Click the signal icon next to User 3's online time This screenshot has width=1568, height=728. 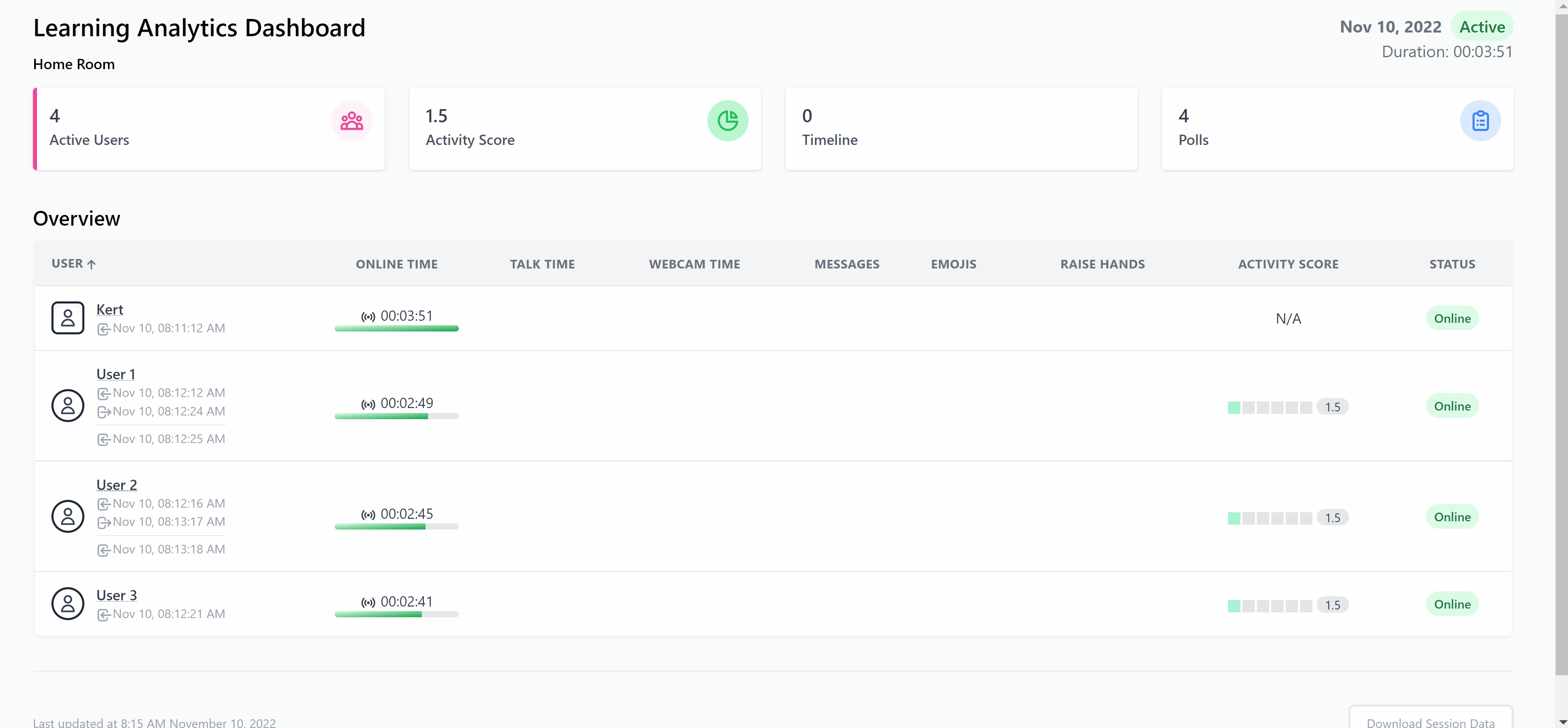368,602
